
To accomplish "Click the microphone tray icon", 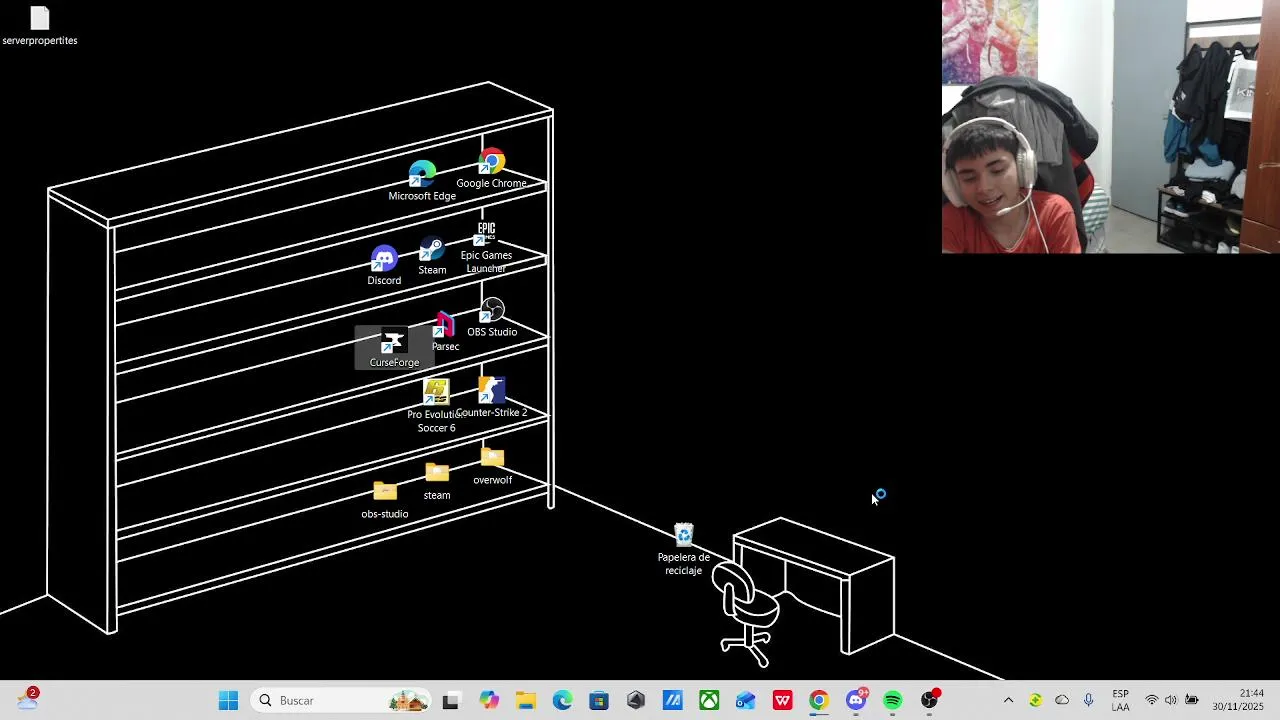I will pyautogui.click(x=1089, y=701).
